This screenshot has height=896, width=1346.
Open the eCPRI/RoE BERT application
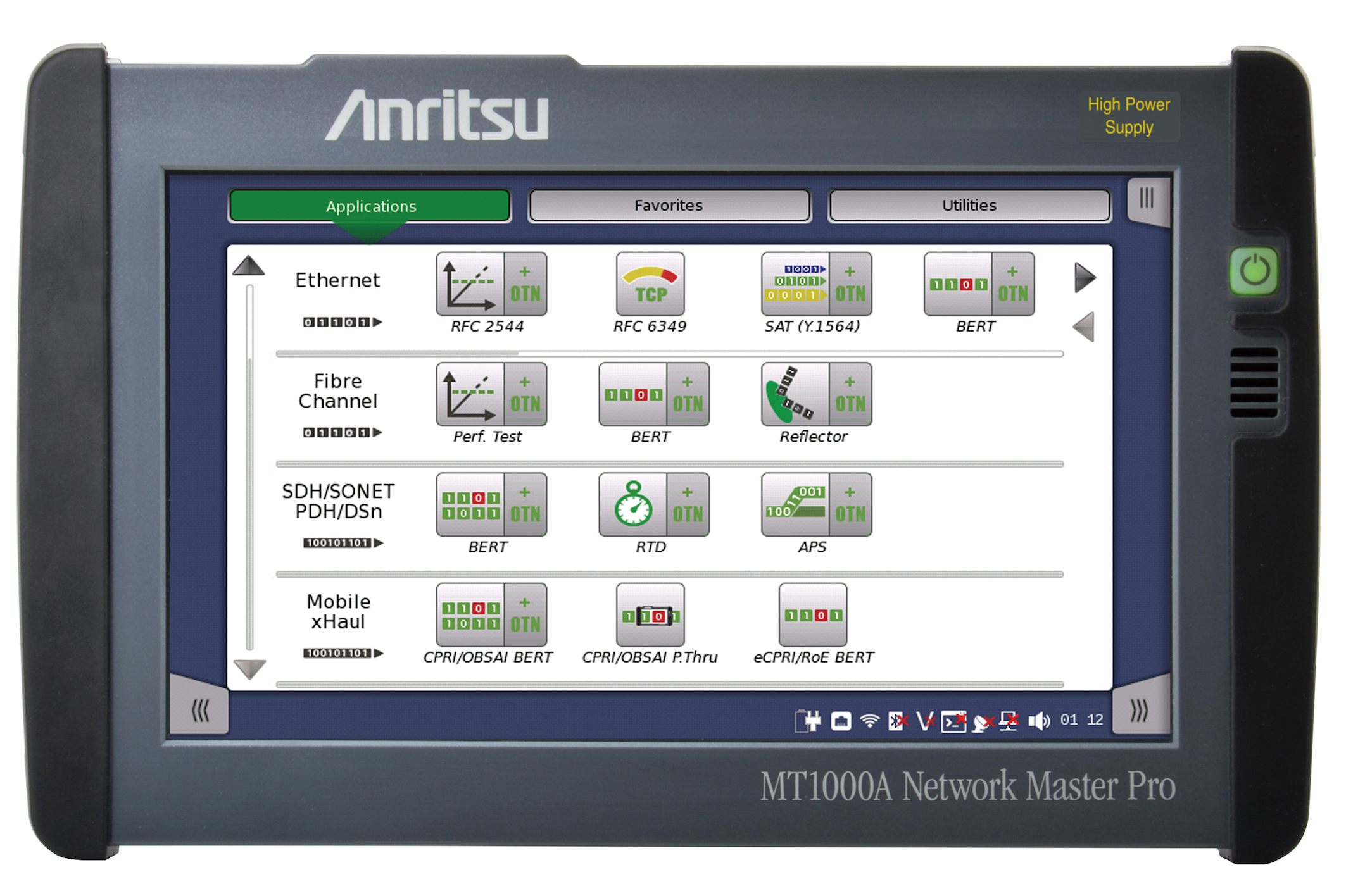coord(814,615)
